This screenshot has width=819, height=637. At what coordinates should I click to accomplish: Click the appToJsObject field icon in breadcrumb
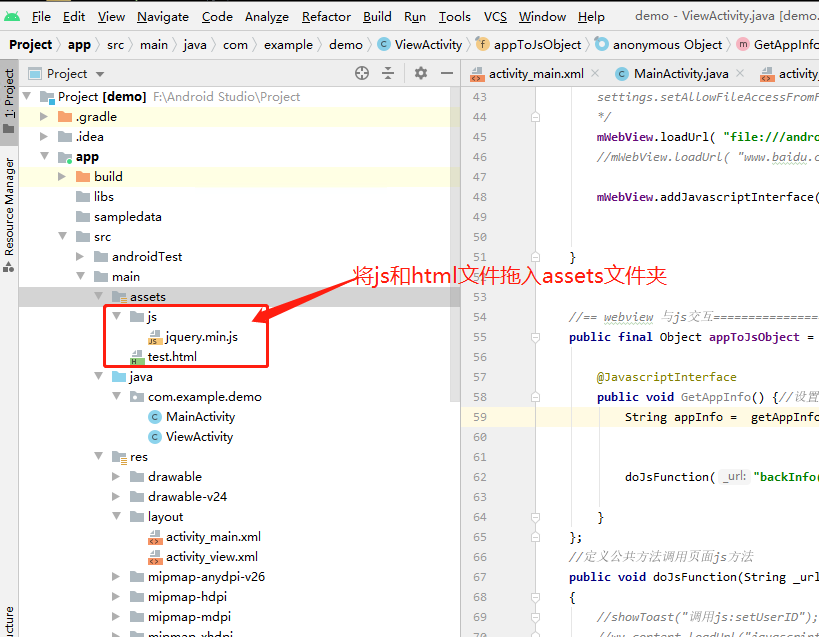pos(480,44)
